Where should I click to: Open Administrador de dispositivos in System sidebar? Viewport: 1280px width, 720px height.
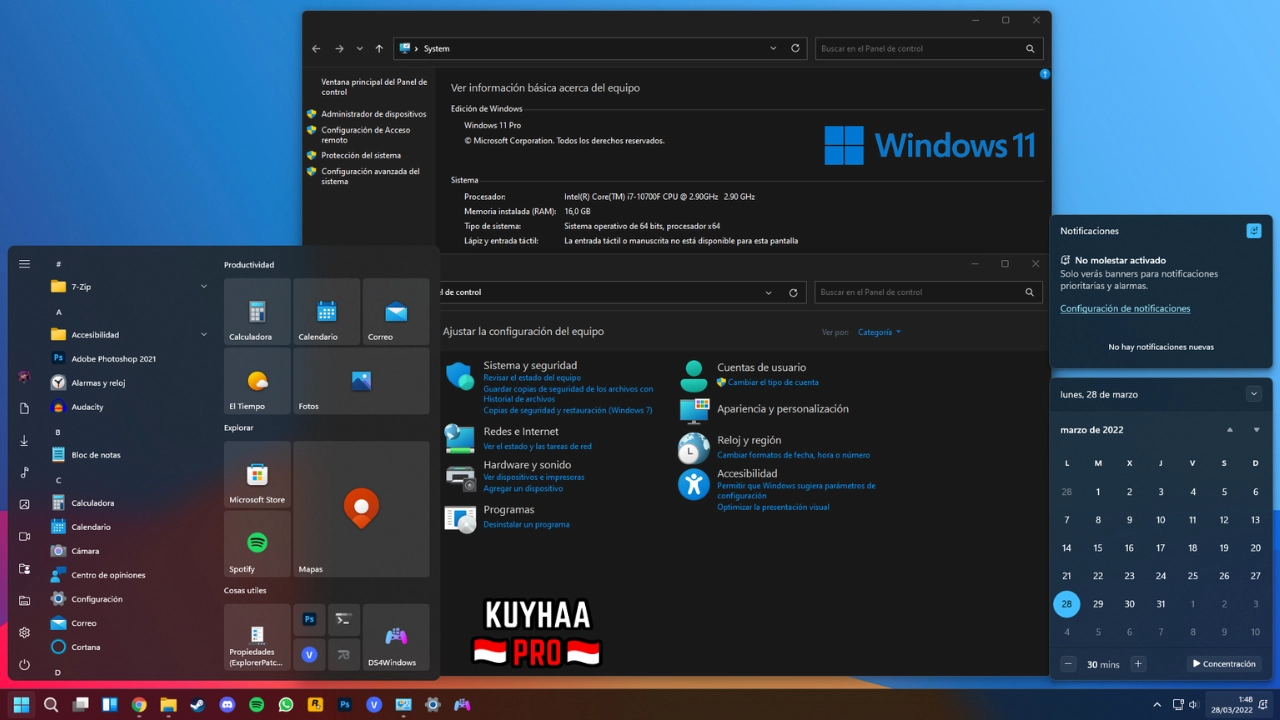coord(374,114)
